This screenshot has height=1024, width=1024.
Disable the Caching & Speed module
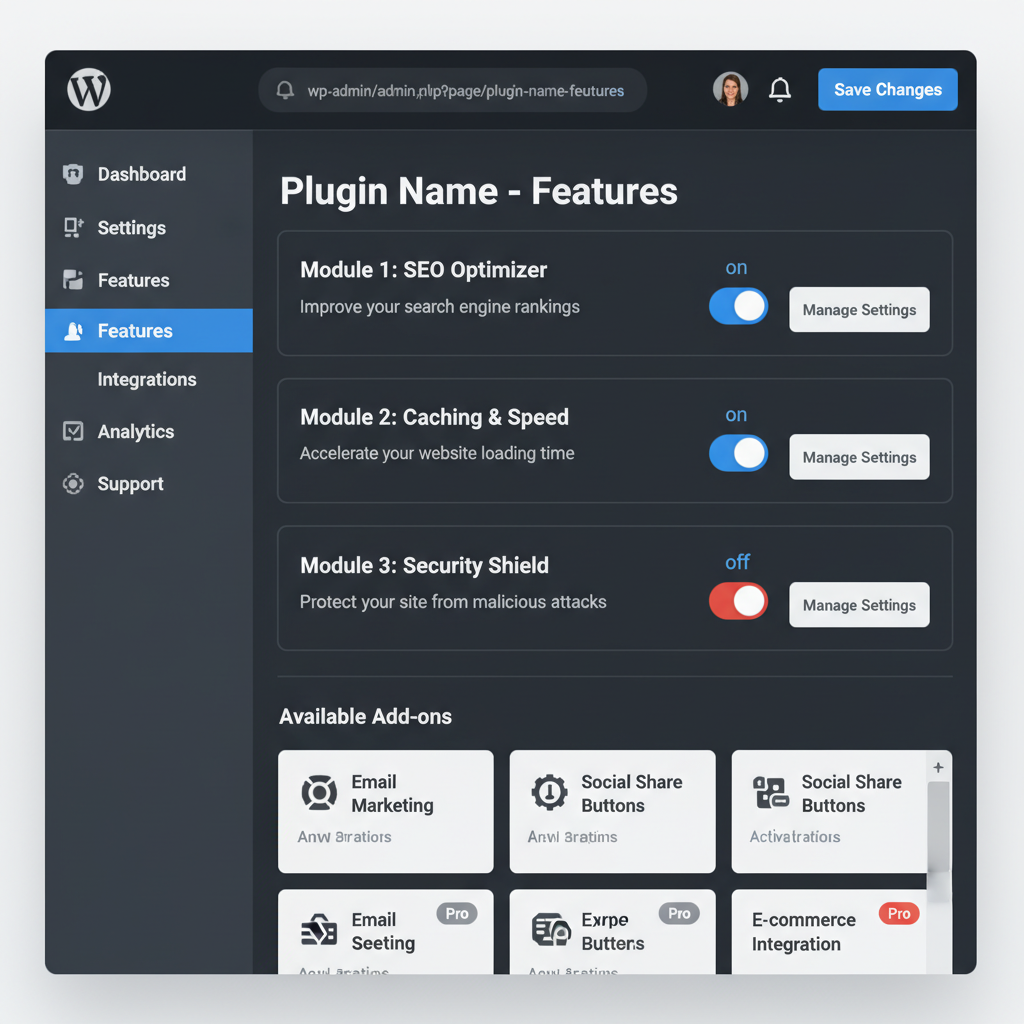738,453
